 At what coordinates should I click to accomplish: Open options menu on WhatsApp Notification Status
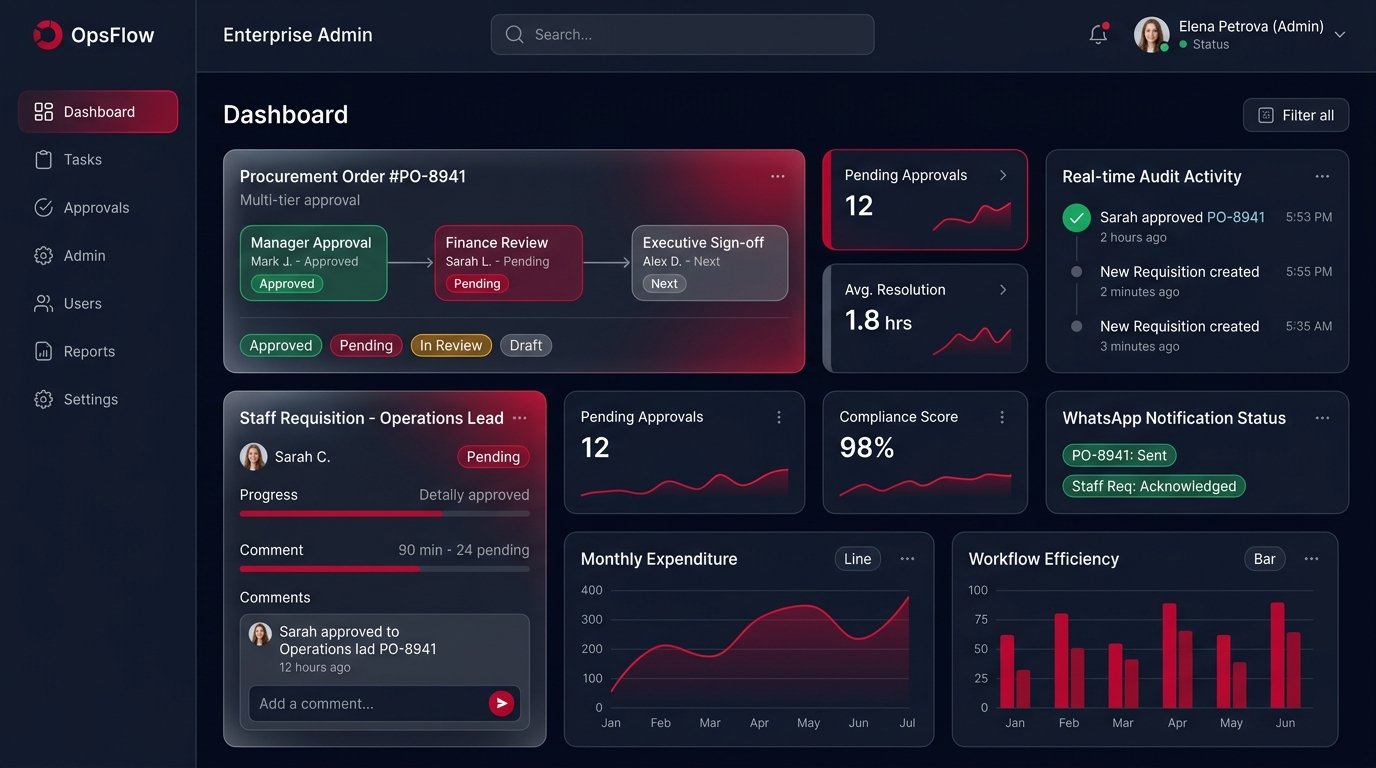[1322, 418]
